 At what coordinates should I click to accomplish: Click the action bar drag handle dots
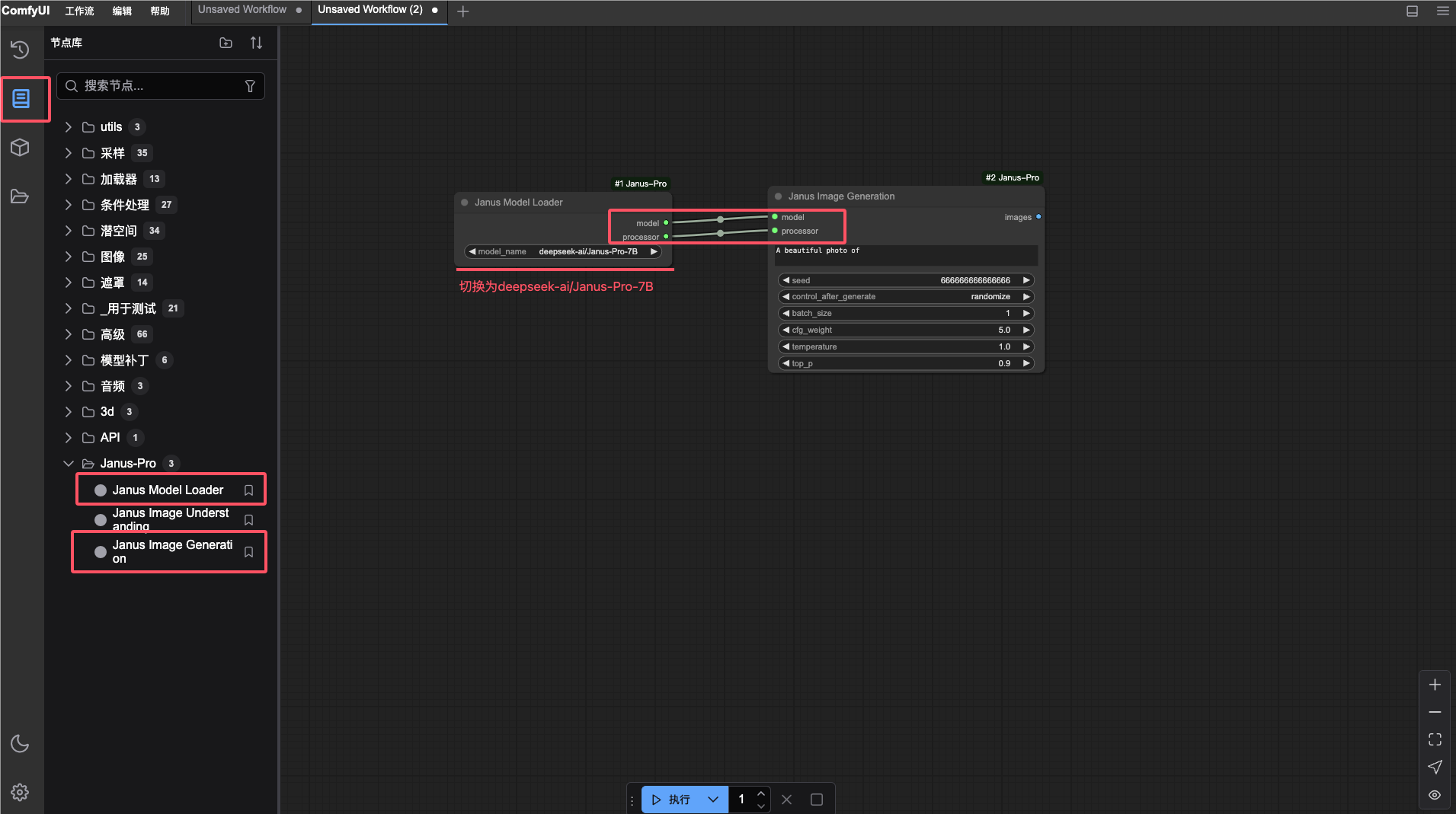point(632,800)
